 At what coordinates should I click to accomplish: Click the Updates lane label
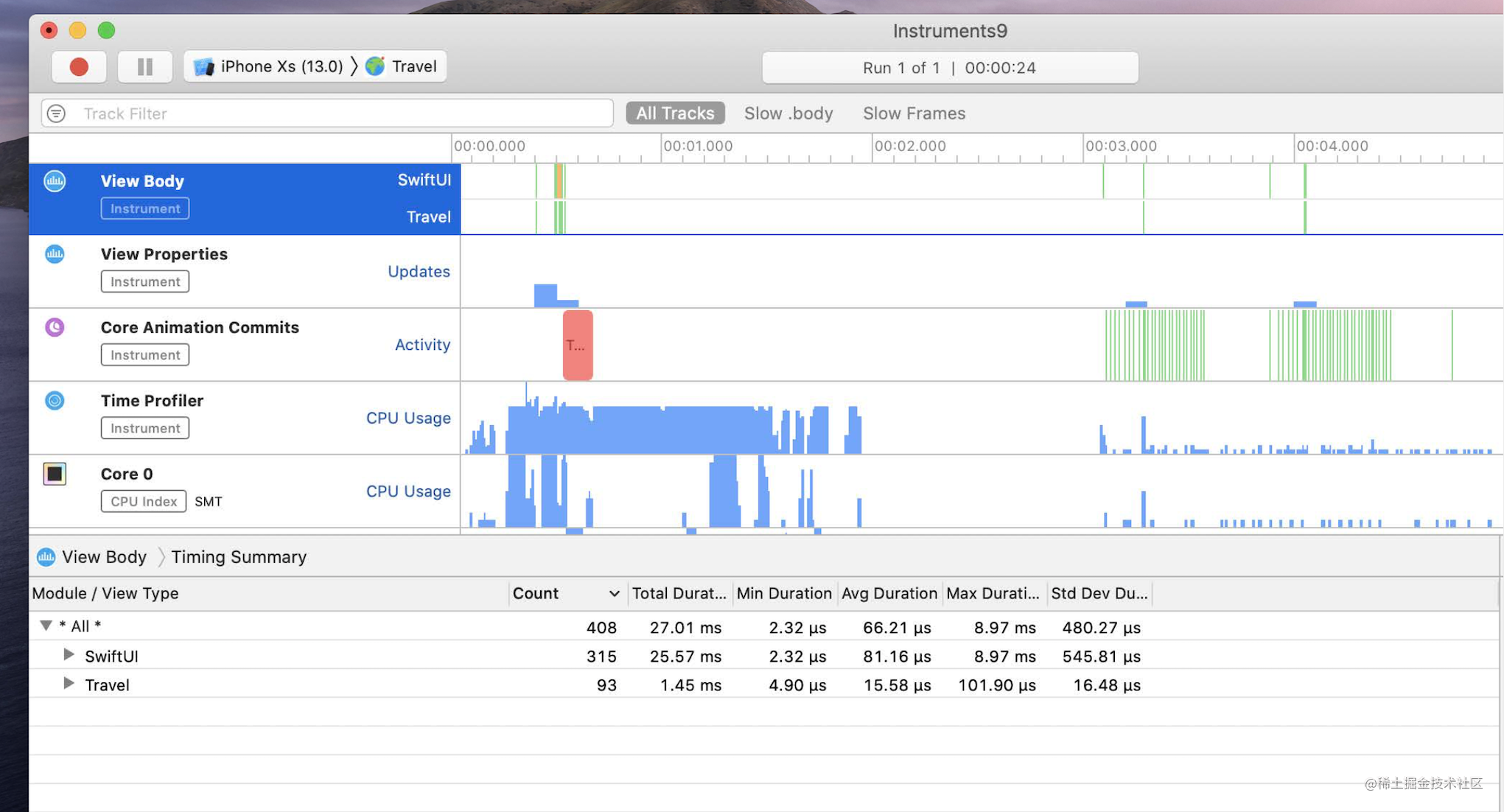click(x=419, y=271)
